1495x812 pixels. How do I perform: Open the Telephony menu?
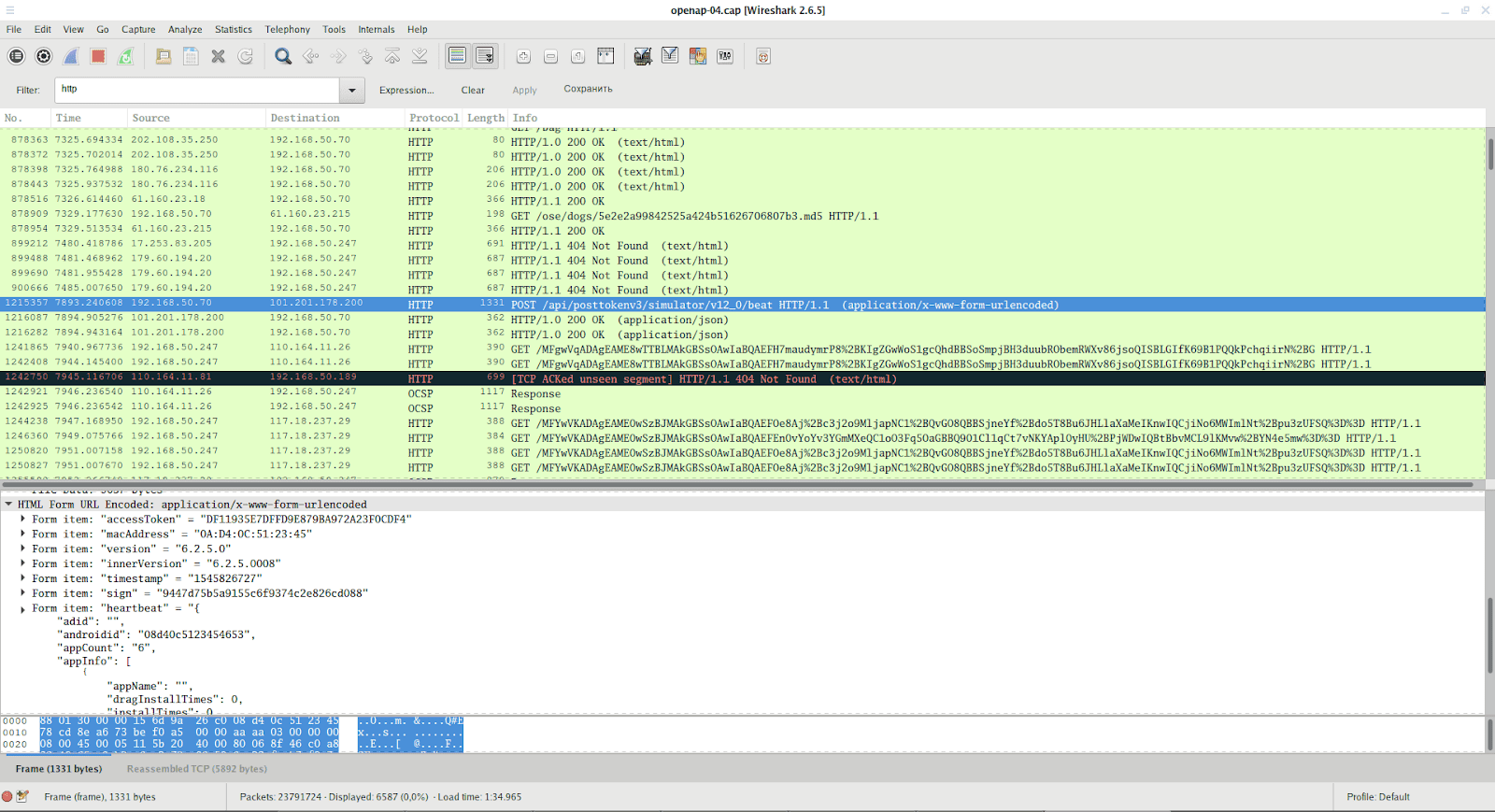click(287, 29)
